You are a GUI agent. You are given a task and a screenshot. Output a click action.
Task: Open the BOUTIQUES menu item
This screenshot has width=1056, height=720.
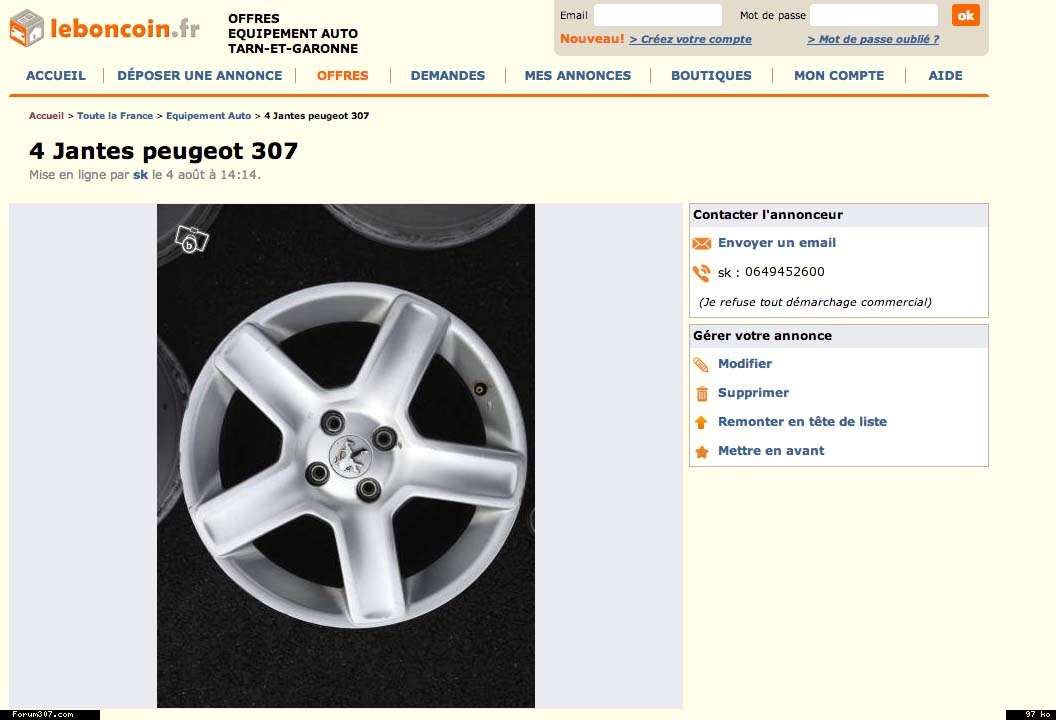[711, 75]
